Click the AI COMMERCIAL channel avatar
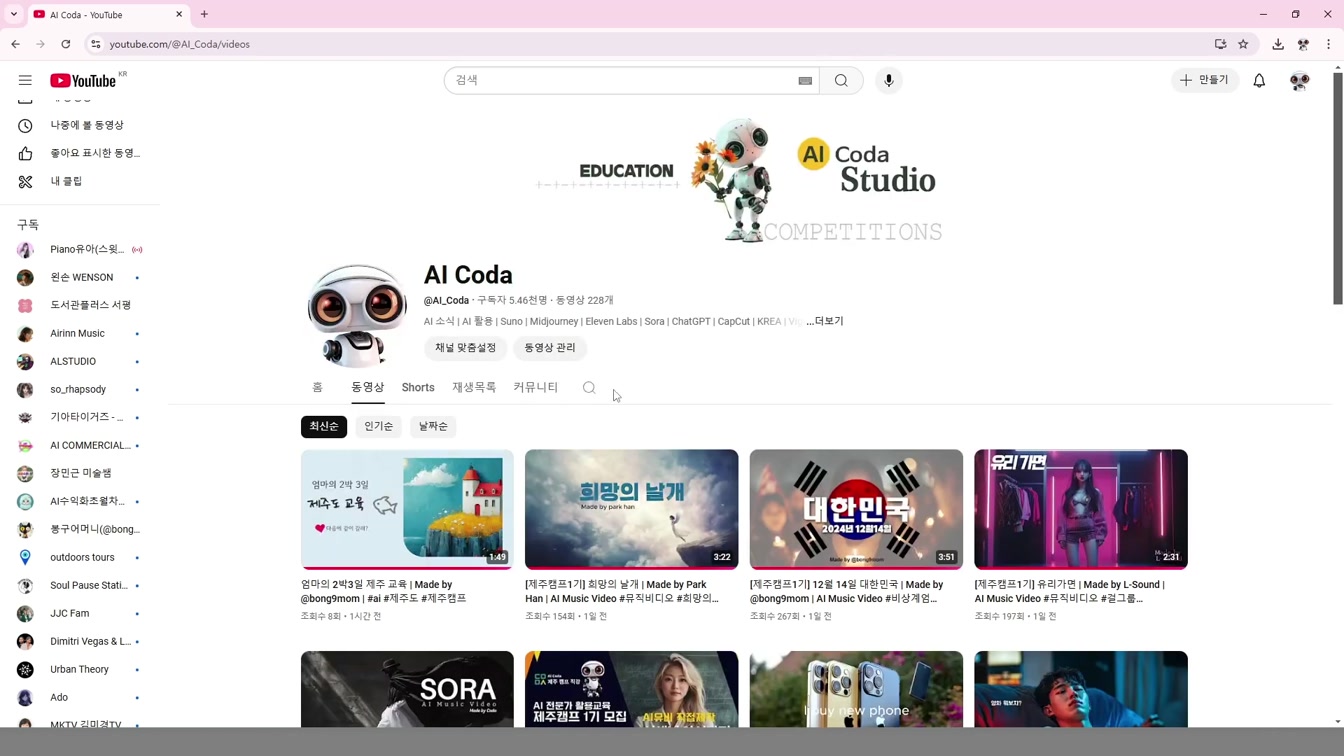The height and width of the screenshot is (756, 1344). coord(25,445)
